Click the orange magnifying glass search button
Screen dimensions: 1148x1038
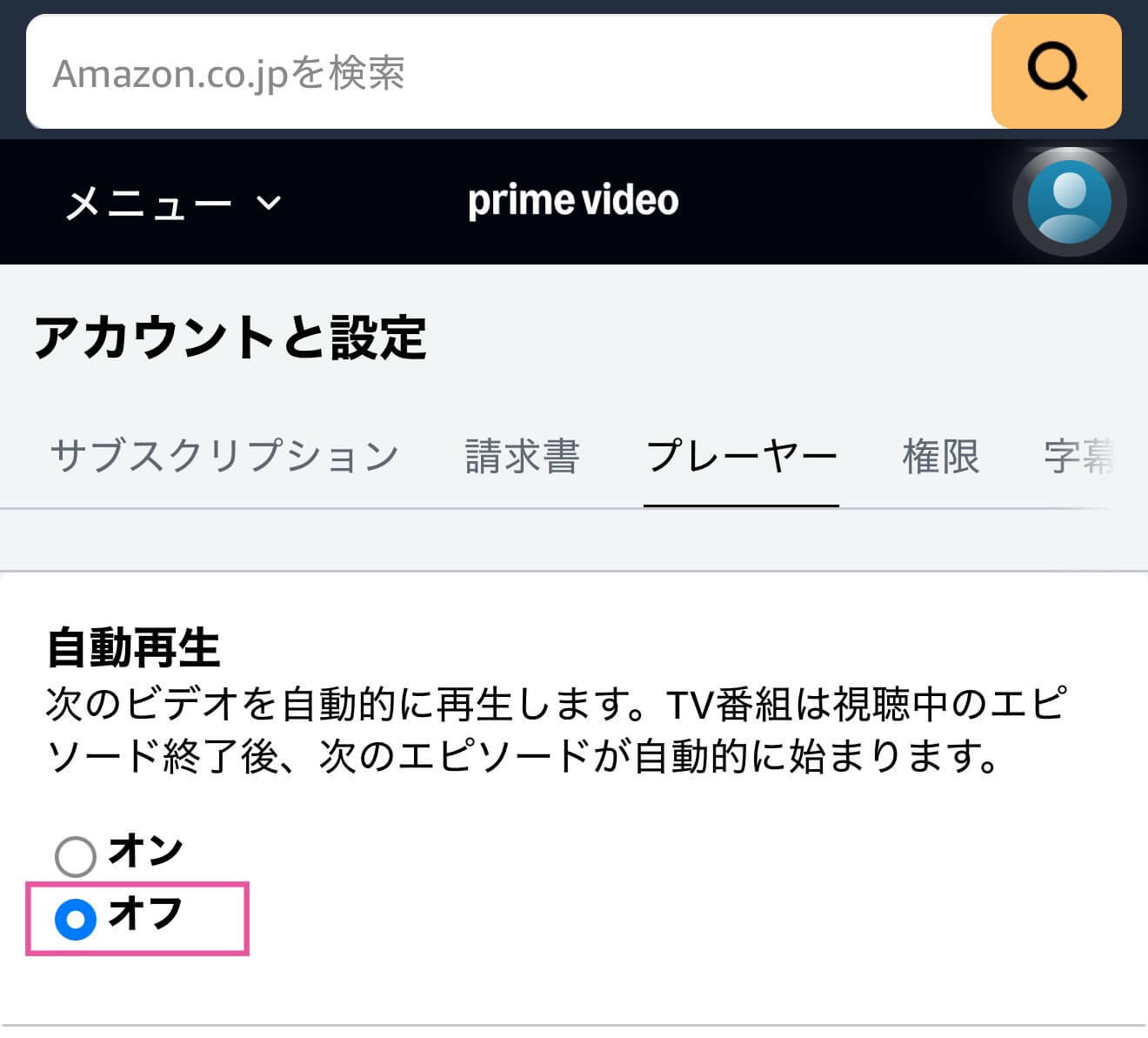click(x=1056, y=71)
